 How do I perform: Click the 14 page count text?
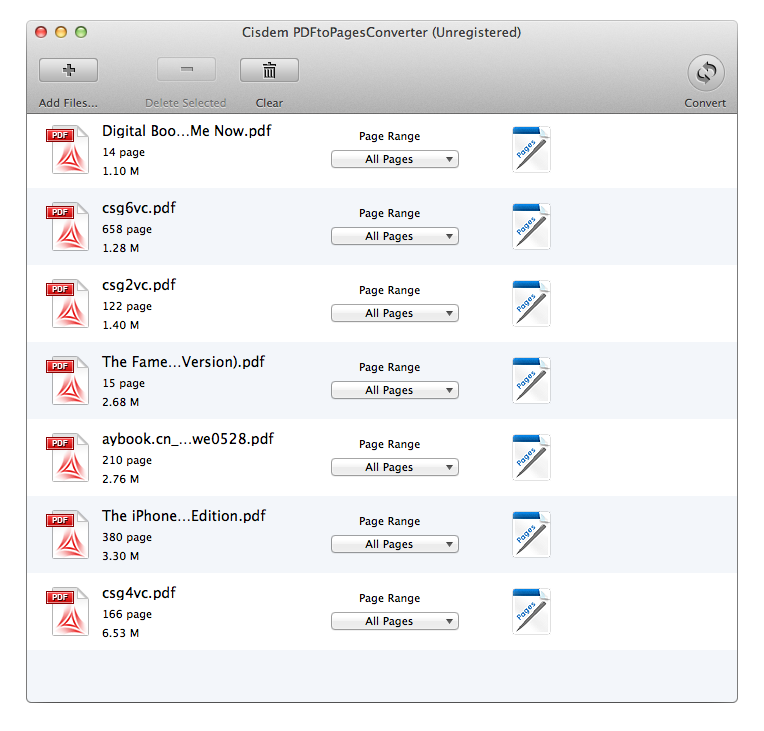point(124,153)
